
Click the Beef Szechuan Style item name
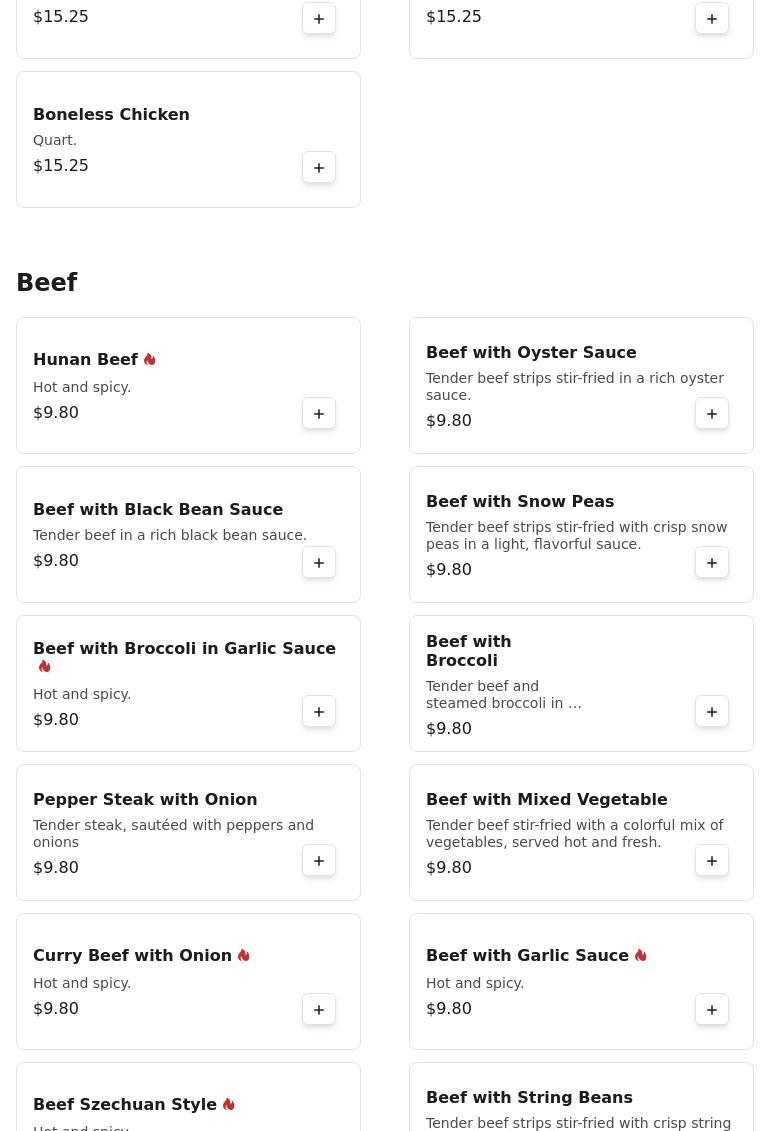click(x=125, y=1105)
